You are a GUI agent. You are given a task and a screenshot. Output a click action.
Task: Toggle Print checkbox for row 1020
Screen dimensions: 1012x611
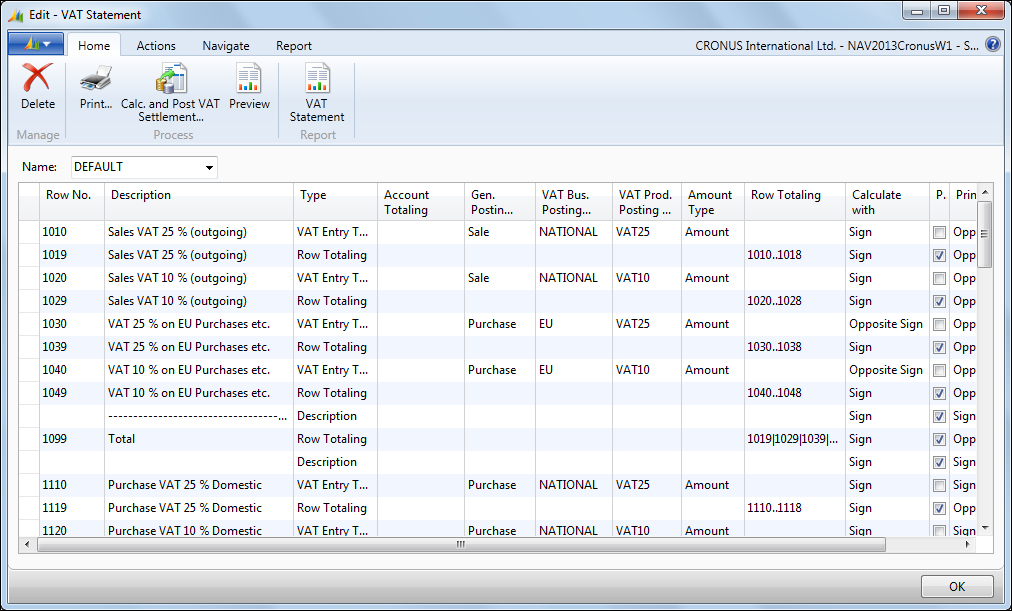click(939, 278)
